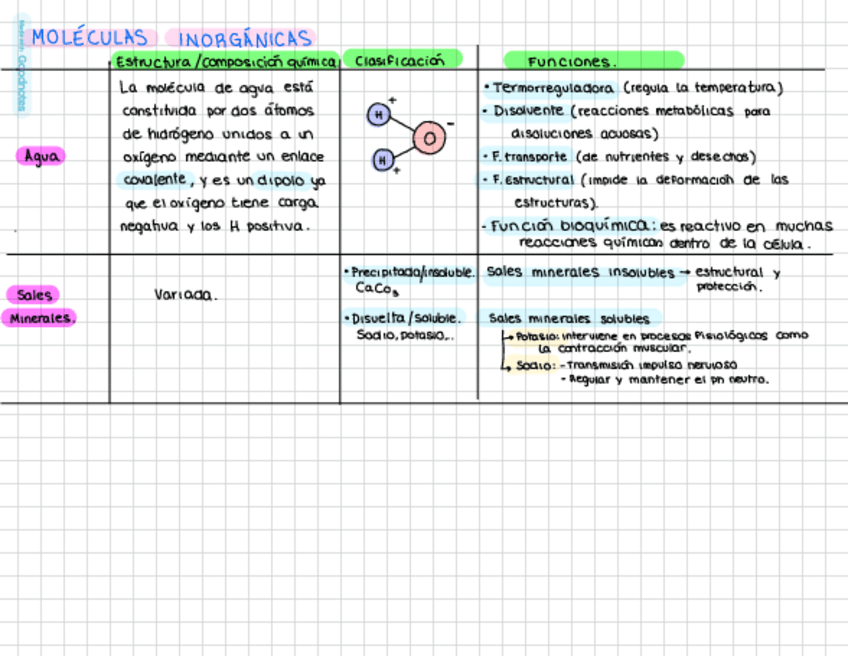Click the 'F. Estructural' highlighted text
848x656 pixels.
click(x=532, y=180)
